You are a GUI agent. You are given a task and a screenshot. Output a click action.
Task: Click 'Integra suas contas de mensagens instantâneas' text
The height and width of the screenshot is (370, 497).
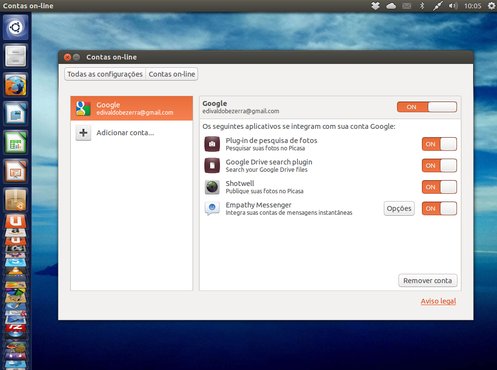click(x=289, y=213)
